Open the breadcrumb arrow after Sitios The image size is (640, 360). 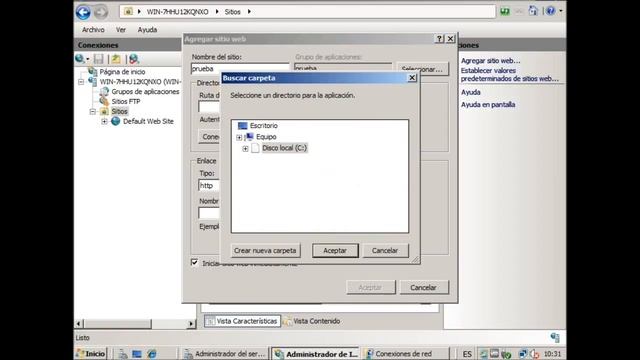pos(249,12)
